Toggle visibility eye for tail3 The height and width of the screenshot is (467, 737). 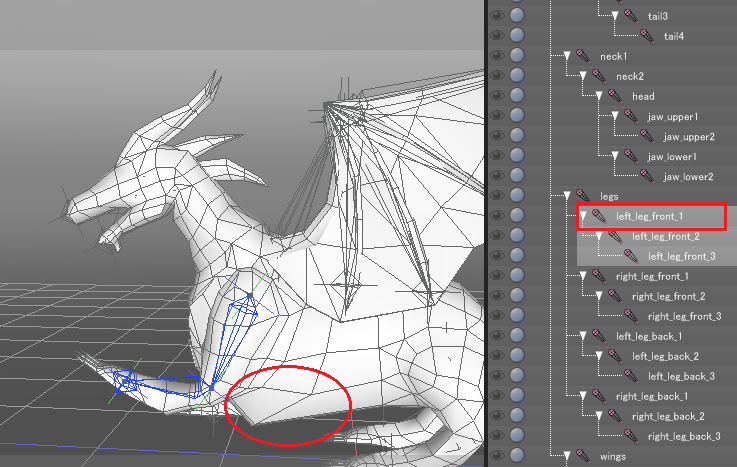pos(497,16)
